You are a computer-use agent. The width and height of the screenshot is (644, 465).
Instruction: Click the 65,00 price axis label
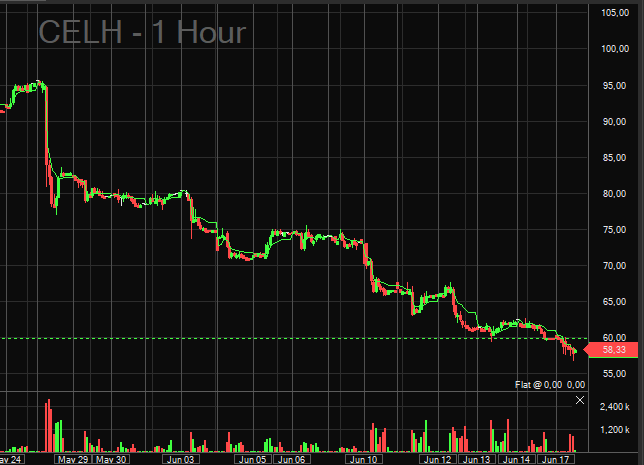[614, 302]
